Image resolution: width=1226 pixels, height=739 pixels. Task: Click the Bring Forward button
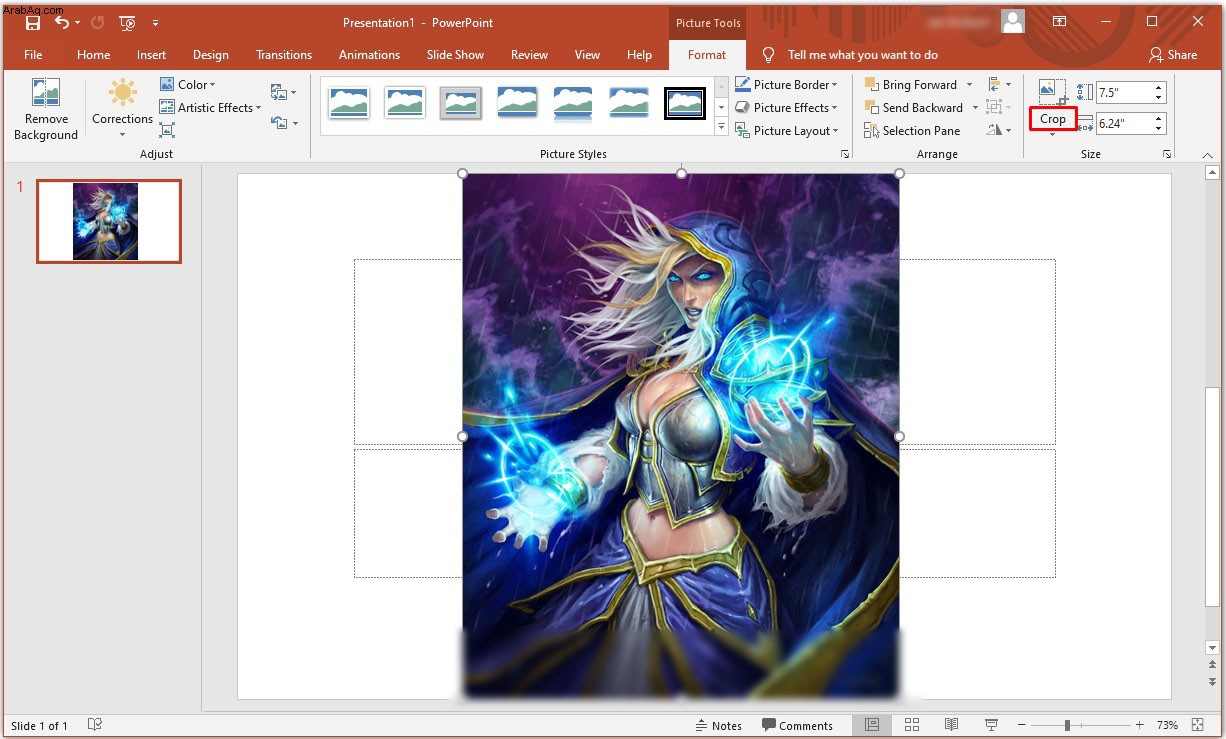coord(911,85)
